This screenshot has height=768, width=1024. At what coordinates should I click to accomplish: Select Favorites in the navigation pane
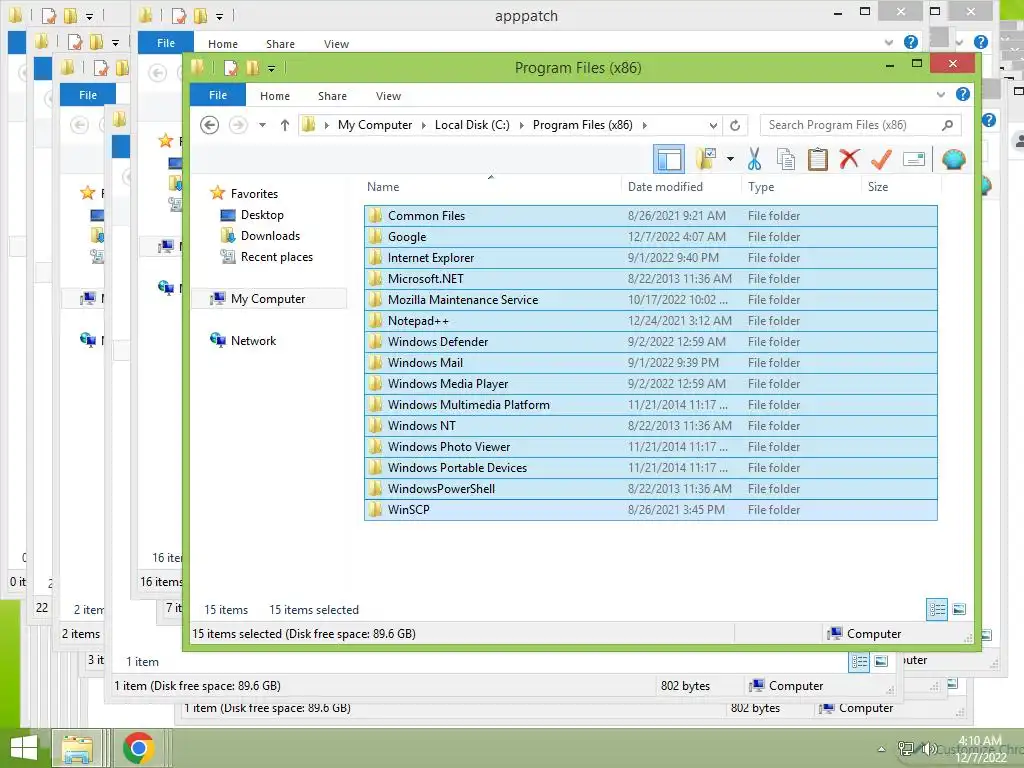coord(254,193)
